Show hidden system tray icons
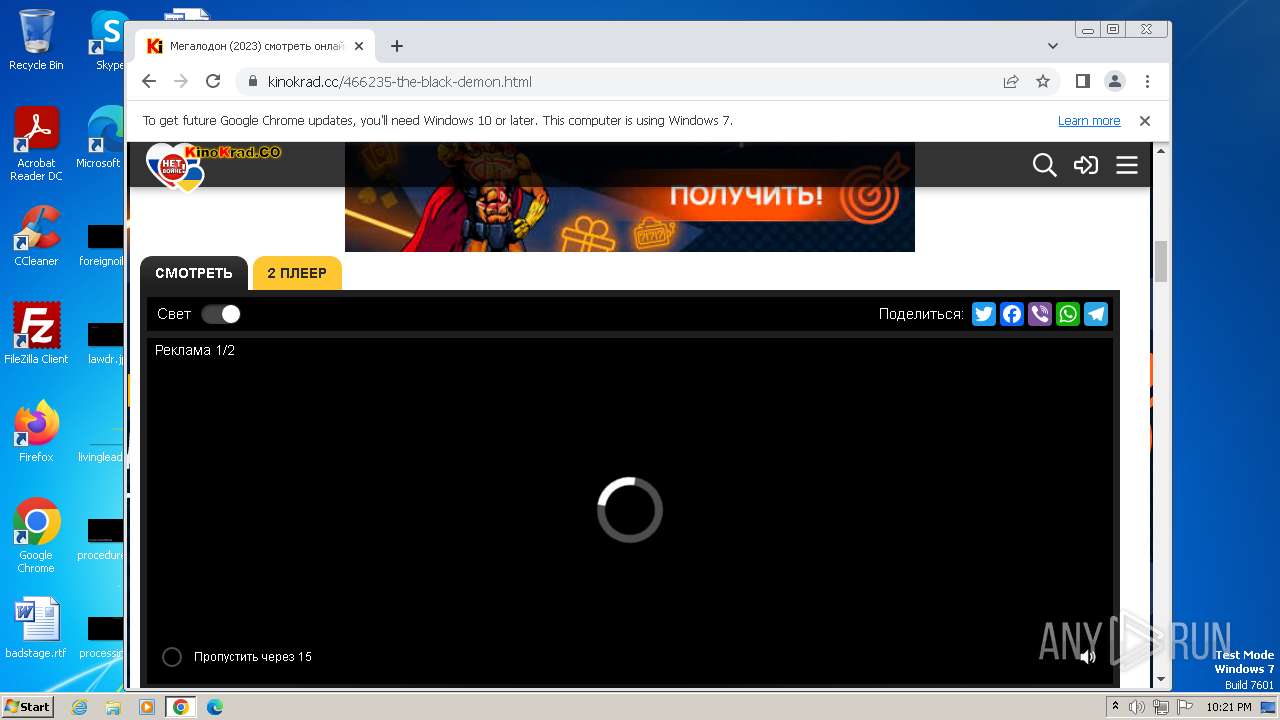Screen dimensions: 1280x720 pos(1115,707)
